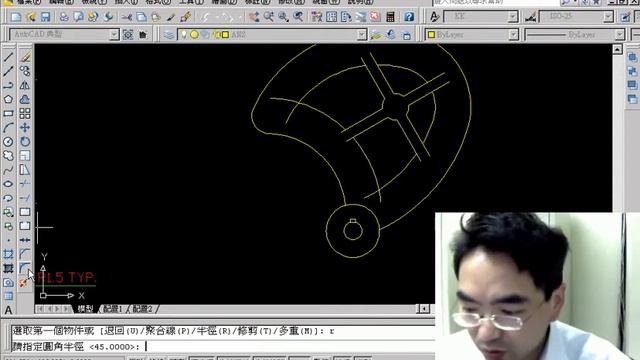Viewport: 640px width, 360px height.
Task: Toggle the layer on/off light bulb
Action: point(184,35)
